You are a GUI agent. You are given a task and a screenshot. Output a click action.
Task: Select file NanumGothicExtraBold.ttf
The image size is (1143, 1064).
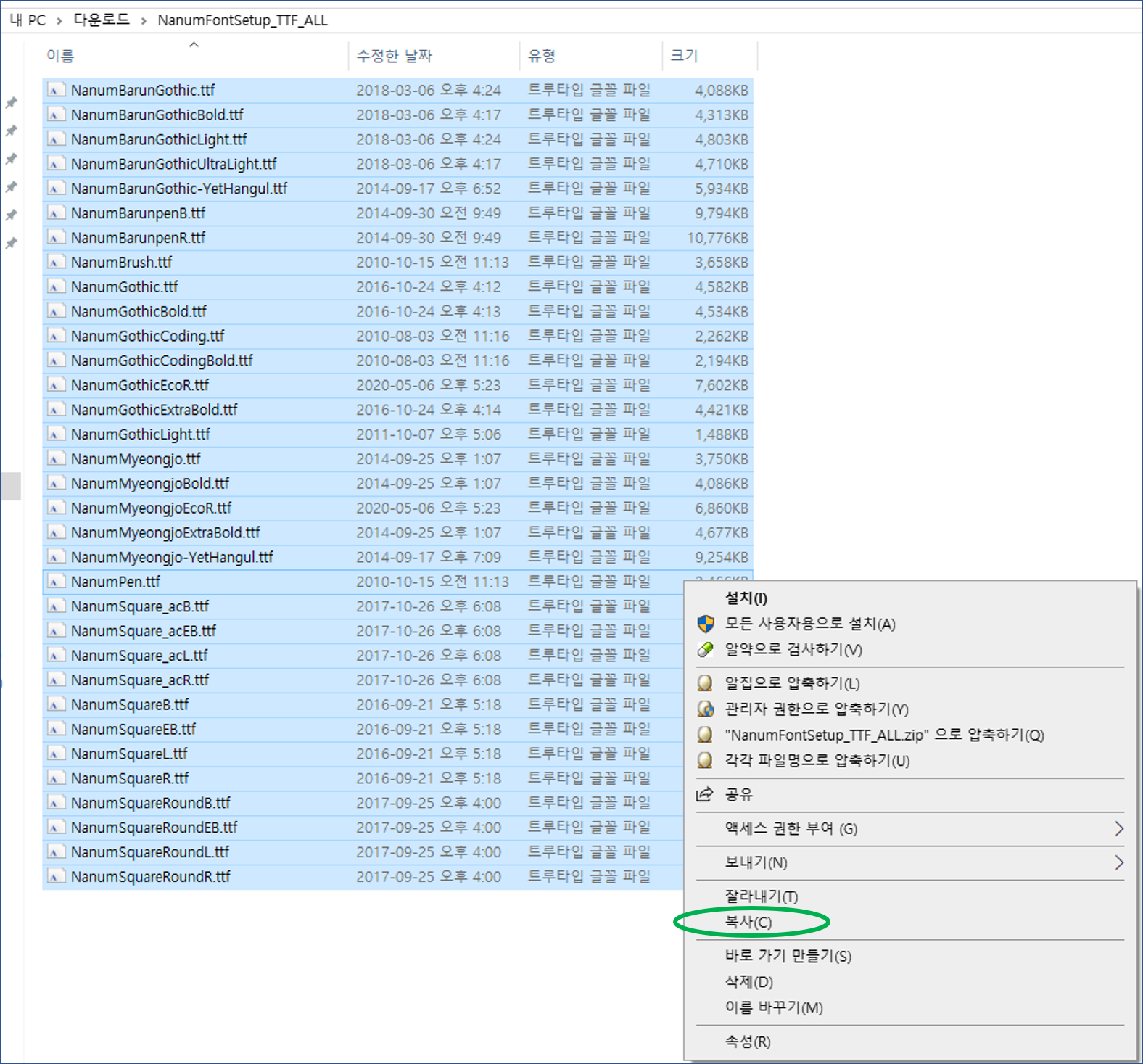click(x=154, y=410)
